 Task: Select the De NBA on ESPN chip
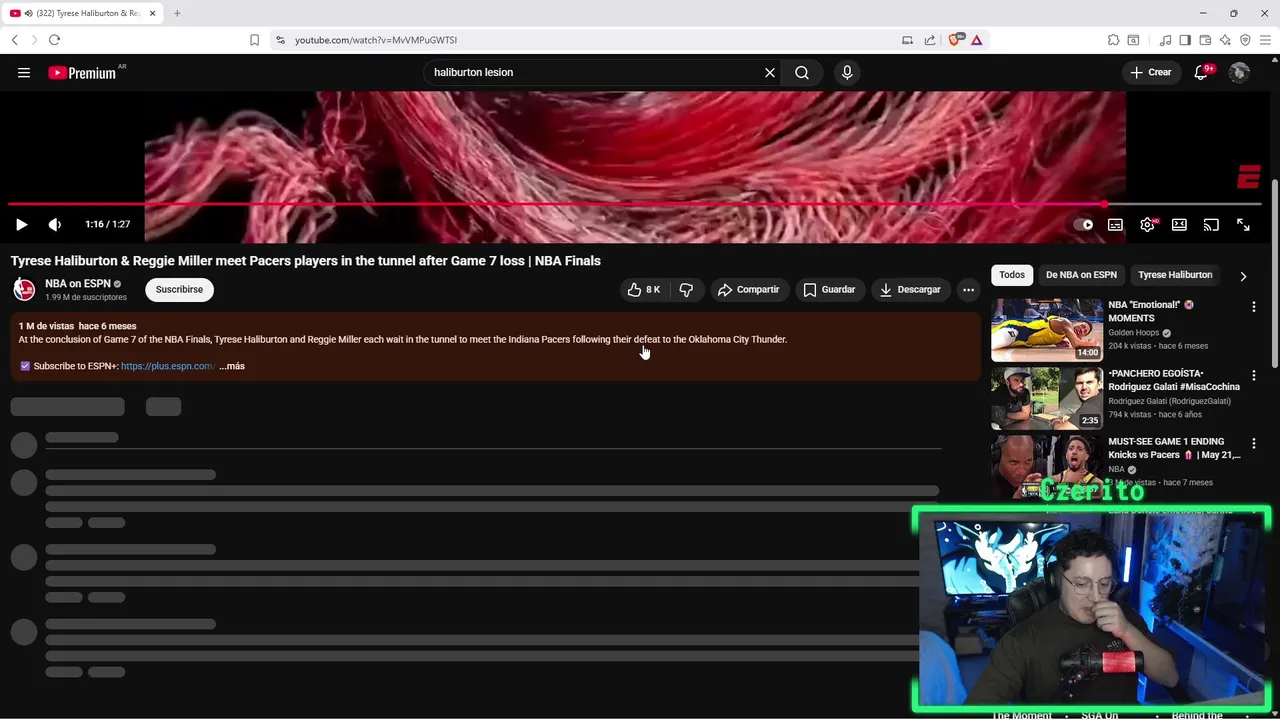point(1081,275)
